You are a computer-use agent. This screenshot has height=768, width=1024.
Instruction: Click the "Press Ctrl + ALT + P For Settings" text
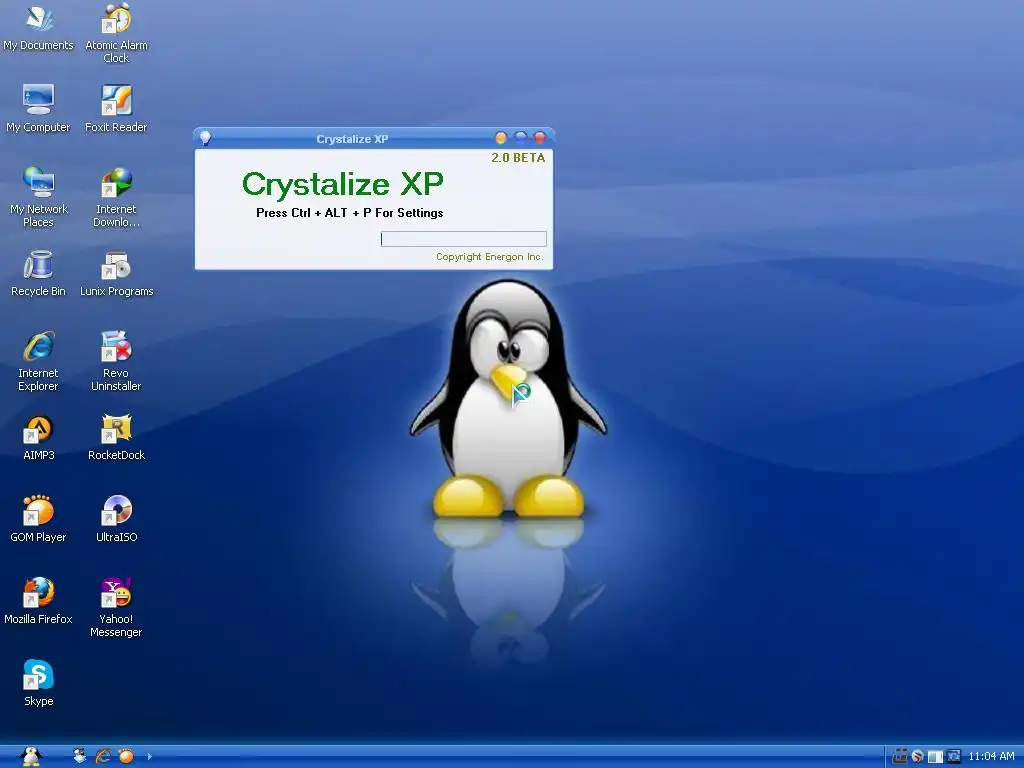click(349, 213)
